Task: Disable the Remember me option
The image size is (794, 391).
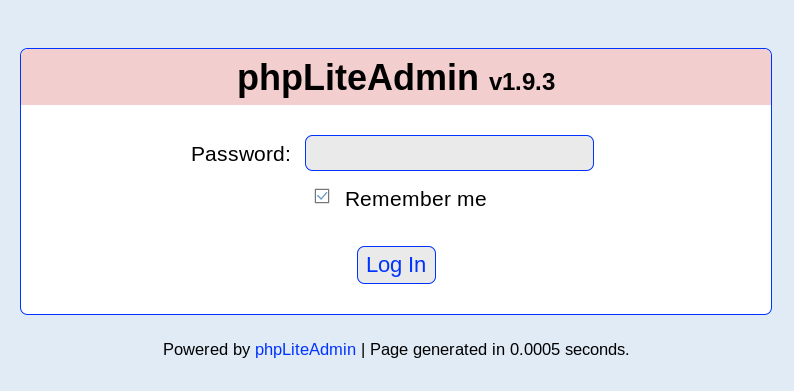Action: (322, 196)
